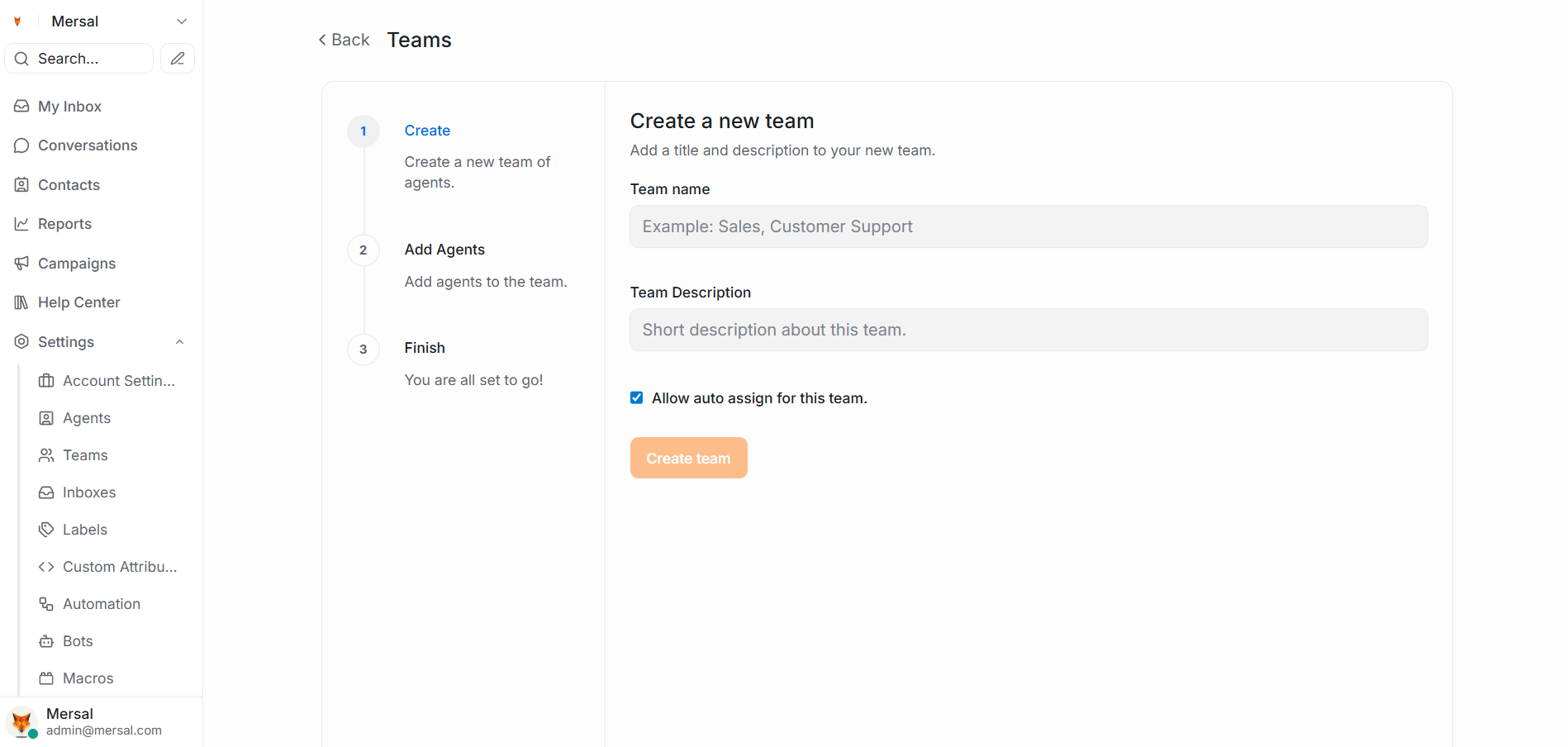Image resolution: width=1568 pixels, height=747 pixels.
Task: Click the compose pencil icon near search
Action: point(177,58)
